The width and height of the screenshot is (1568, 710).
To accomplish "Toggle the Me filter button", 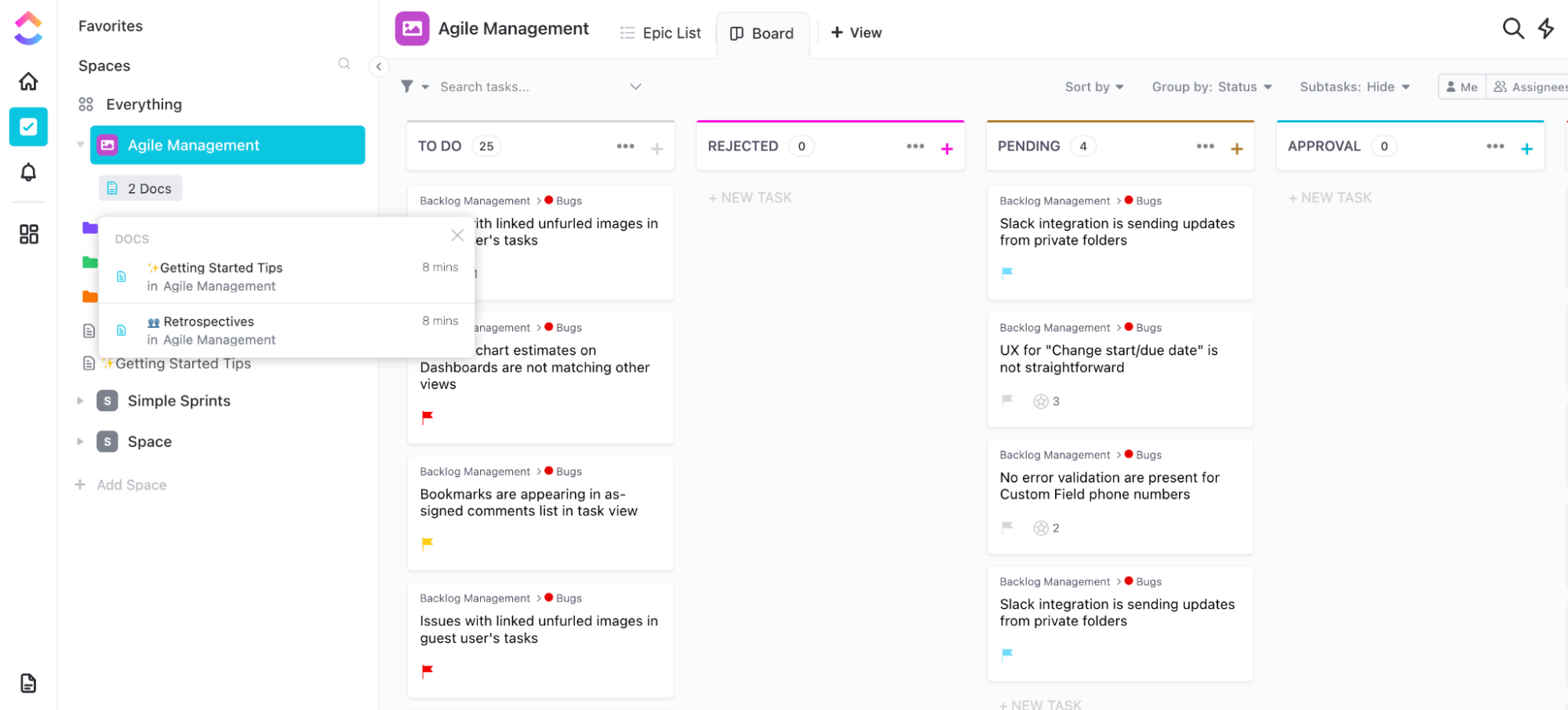I will 1461,87.
